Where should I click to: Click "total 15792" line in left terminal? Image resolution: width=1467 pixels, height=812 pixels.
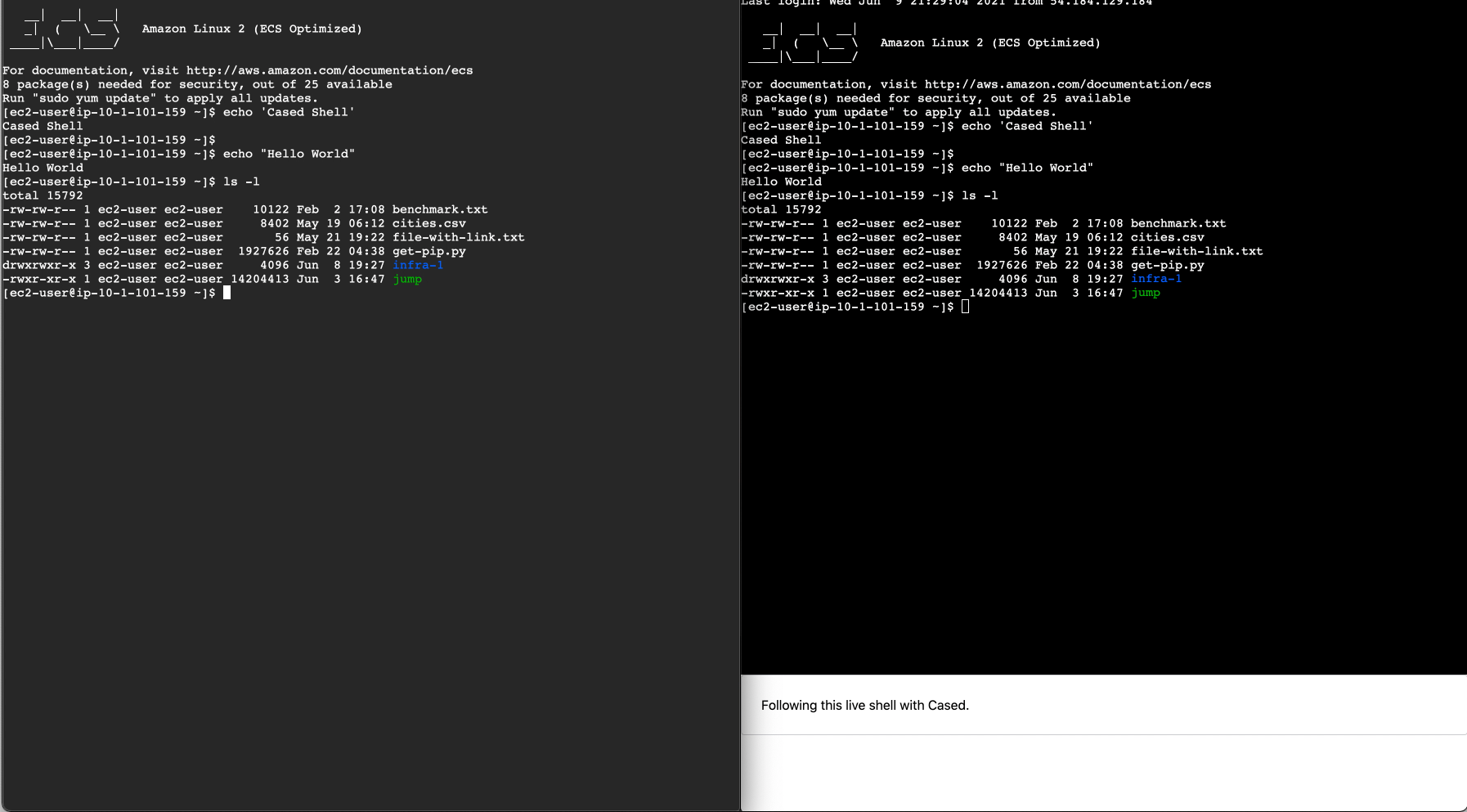pos(43,195)
